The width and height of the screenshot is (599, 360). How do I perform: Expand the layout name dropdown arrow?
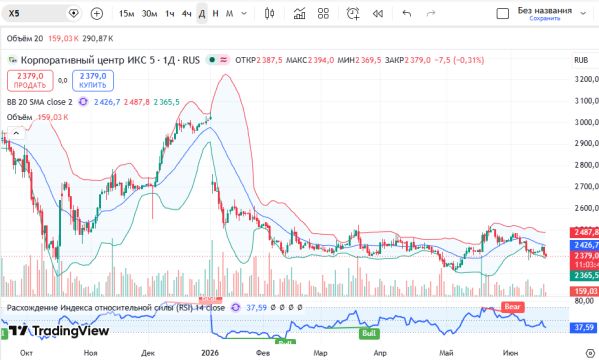(x=583, y=13)
